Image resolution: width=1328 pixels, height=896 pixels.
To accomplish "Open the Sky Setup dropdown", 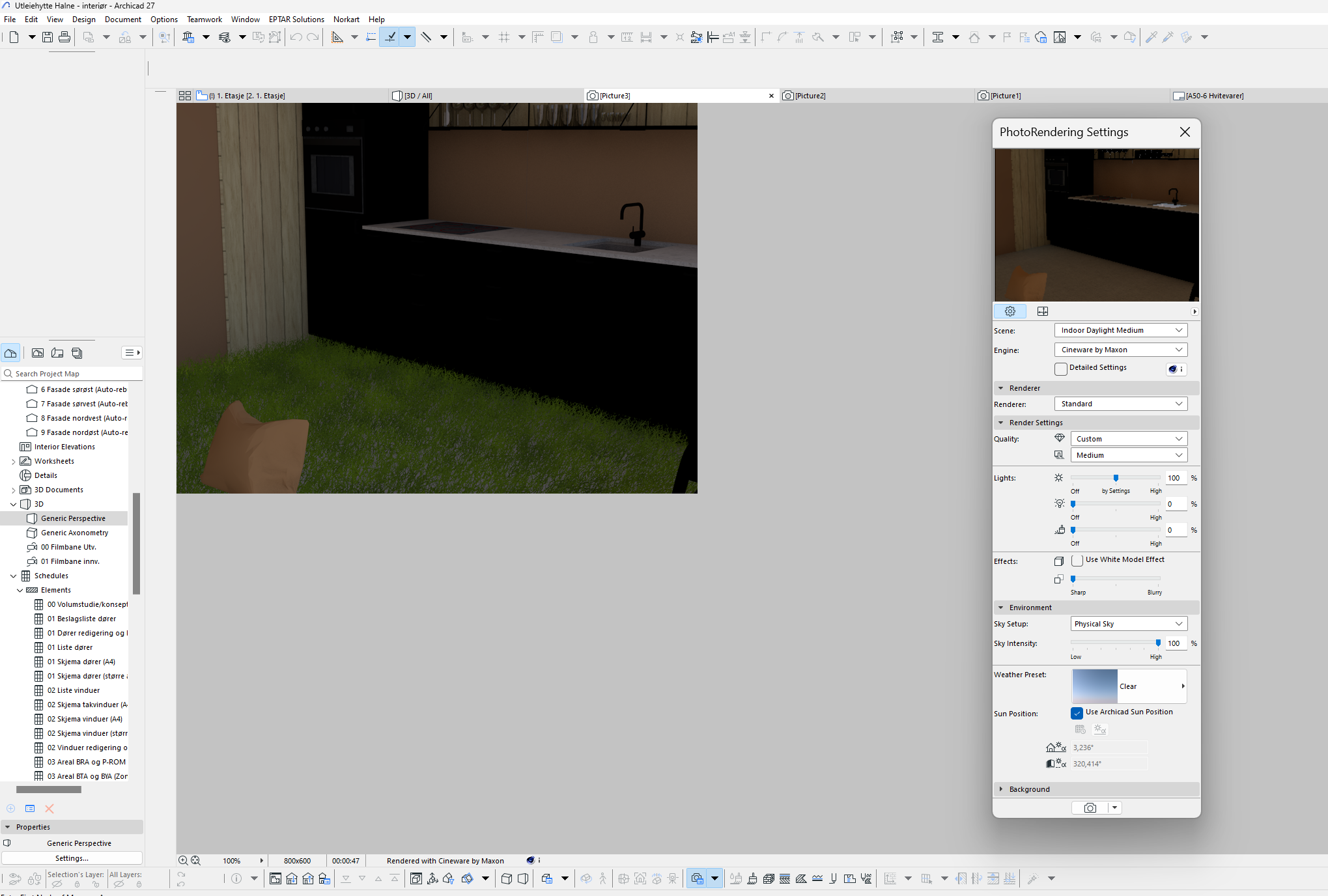I will (x=1128, y=624).
